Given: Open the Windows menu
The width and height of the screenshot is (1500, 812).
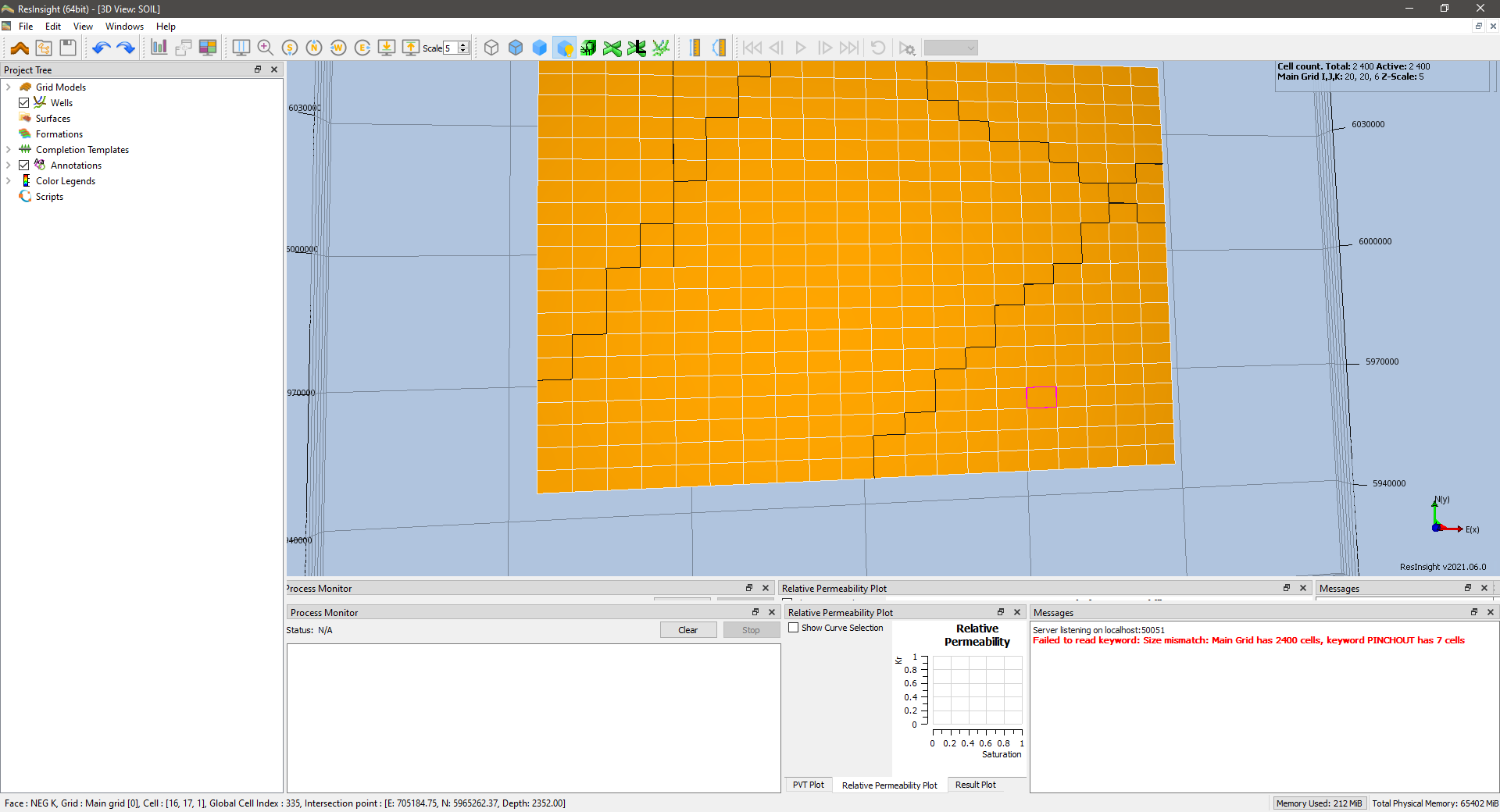Looking at the screenshot, I should (x=124, y=27).
